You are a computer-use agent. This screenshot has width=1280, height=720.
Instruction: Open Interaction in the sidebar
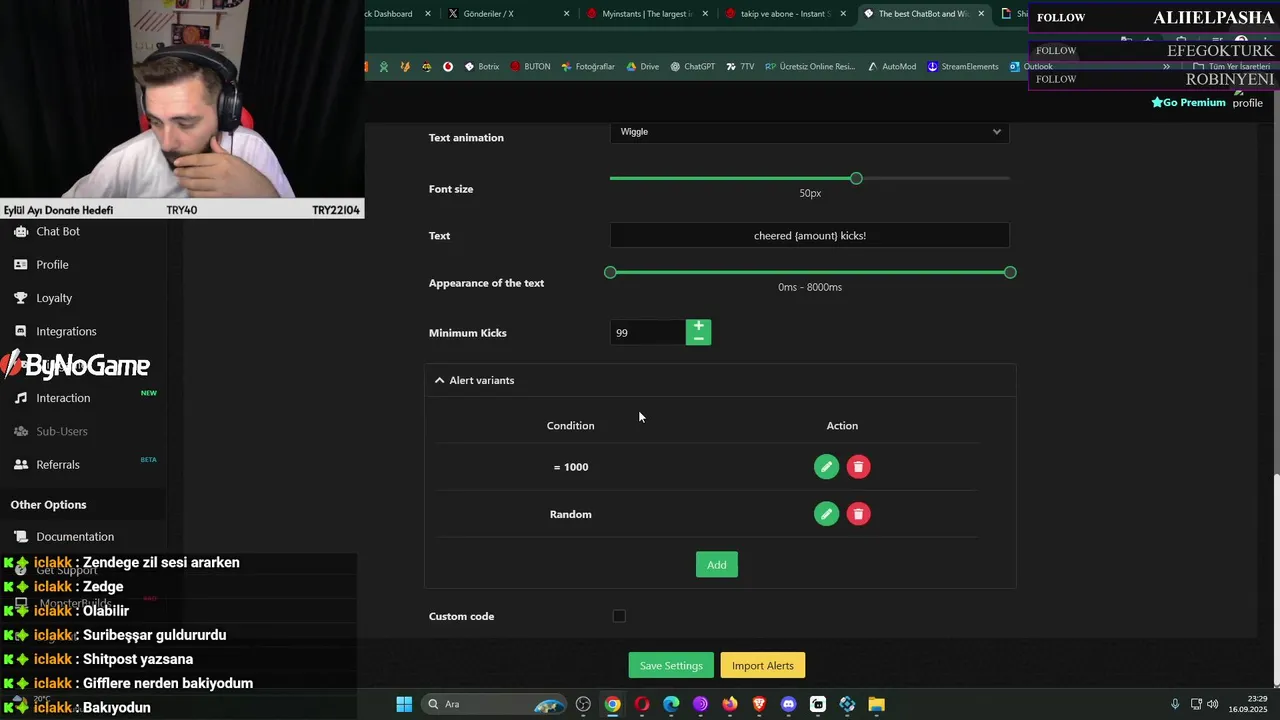tap(63, 398)
